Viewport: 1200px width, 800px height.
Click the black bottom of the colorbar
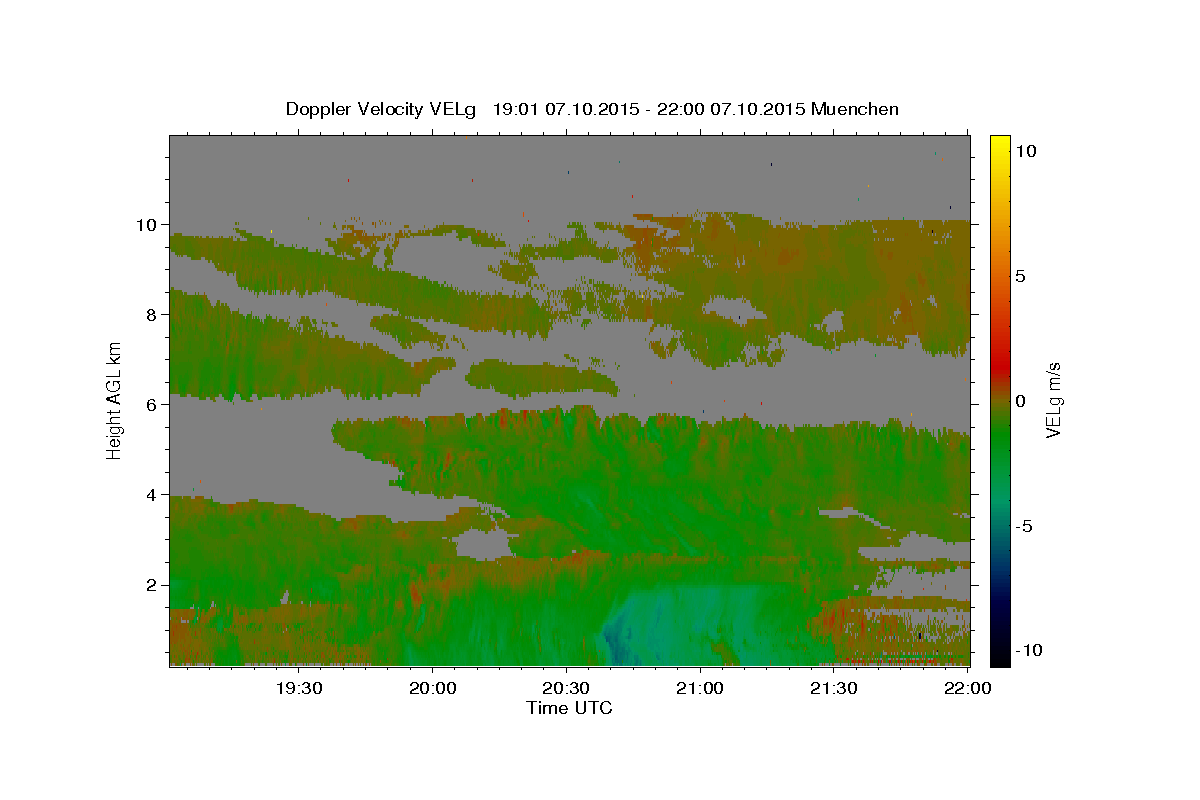[x=999, y=655]
